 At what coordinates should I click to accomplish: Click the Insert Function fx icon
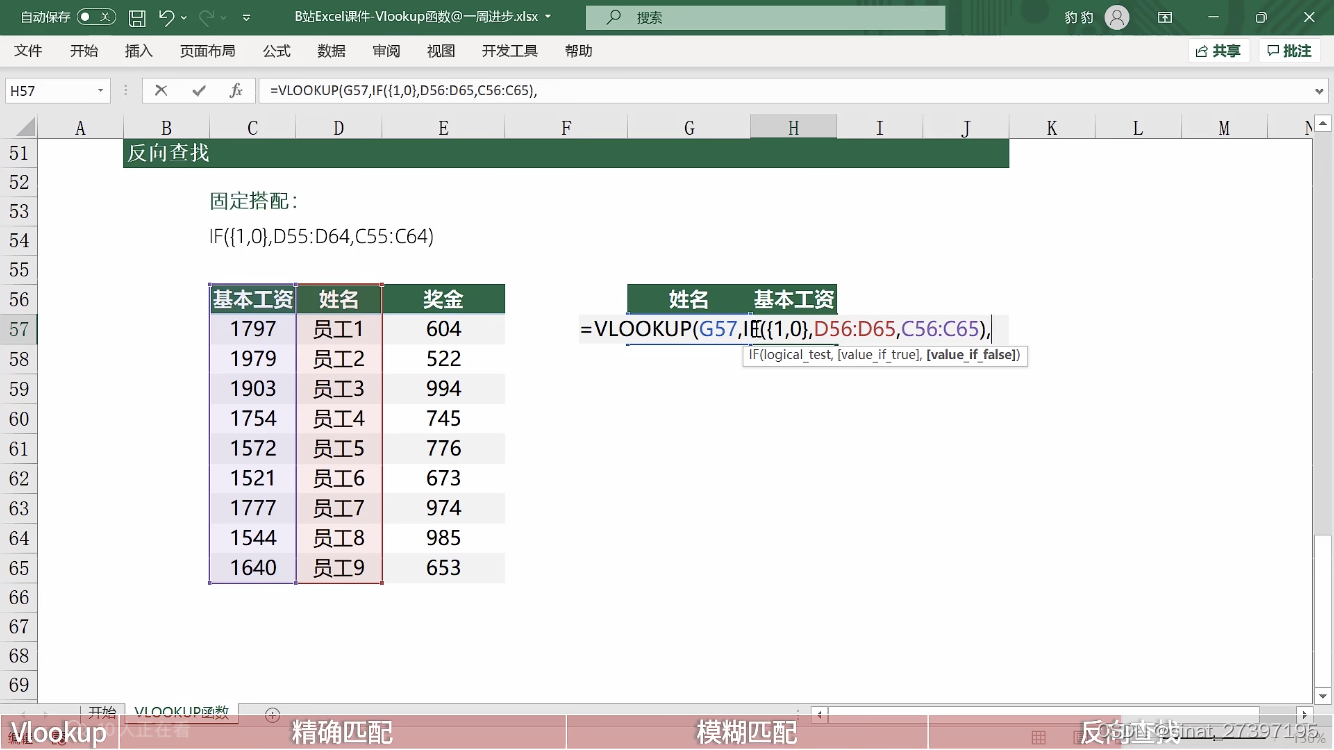pyautogui.click(x=236, y=91)
